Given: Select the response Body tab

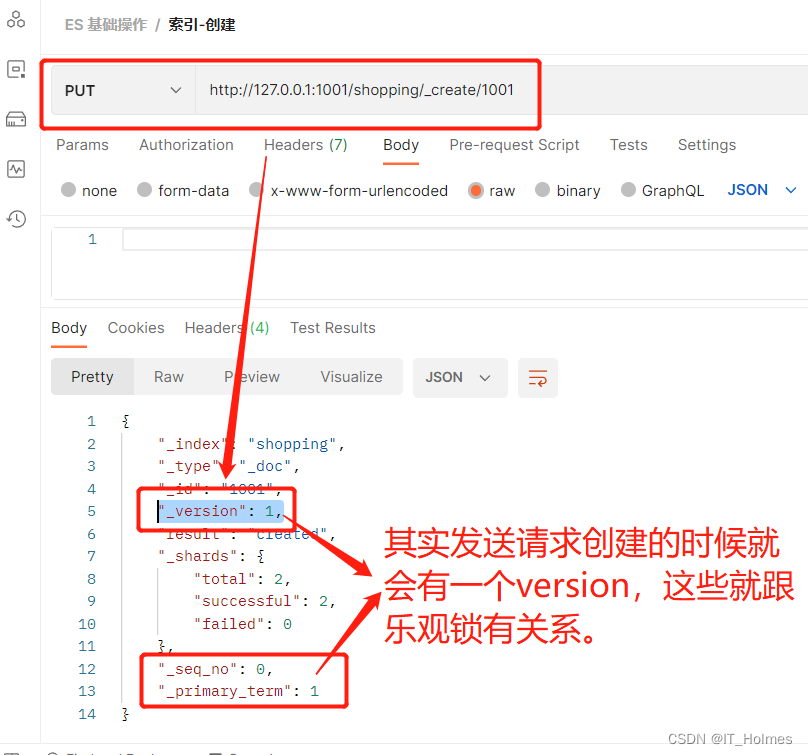Looking at the screenshot, I should click(69, 328).
